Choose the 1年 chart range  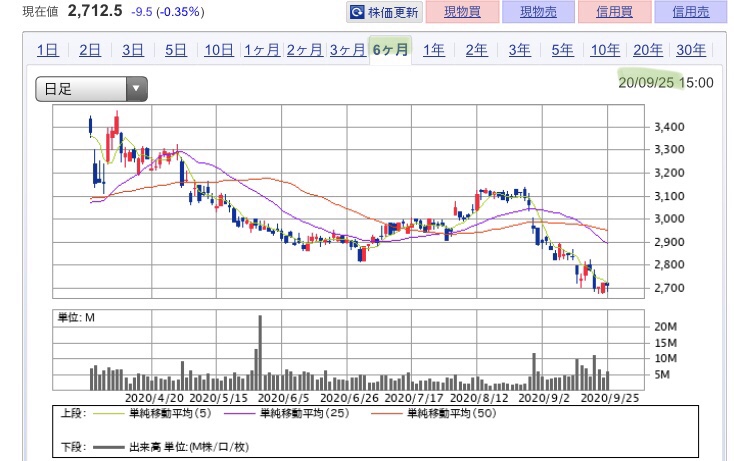click(433, 50)
